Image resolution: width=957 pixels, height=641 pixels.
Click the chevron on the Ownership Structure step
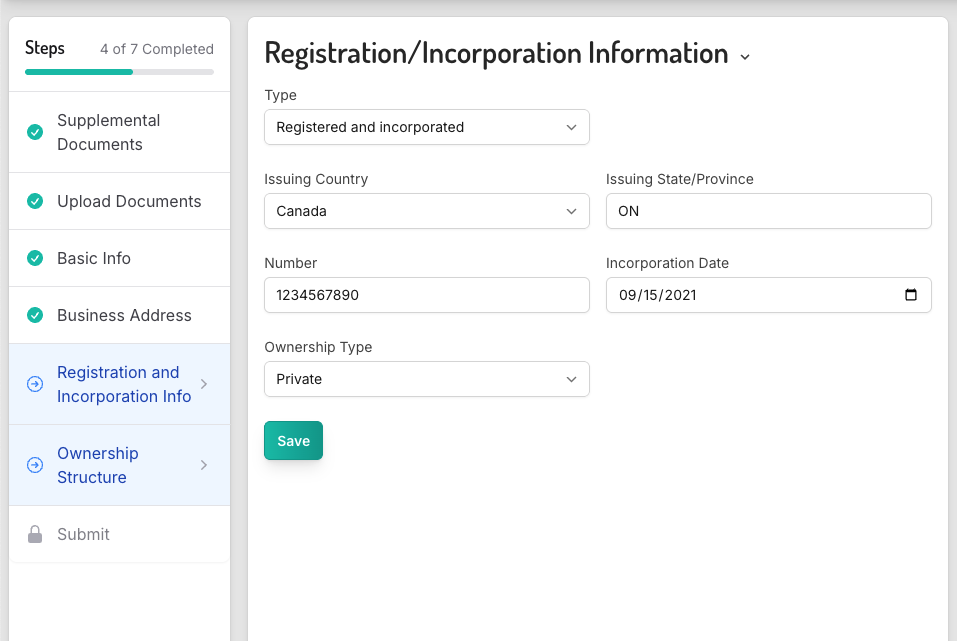tap(204, 465)
